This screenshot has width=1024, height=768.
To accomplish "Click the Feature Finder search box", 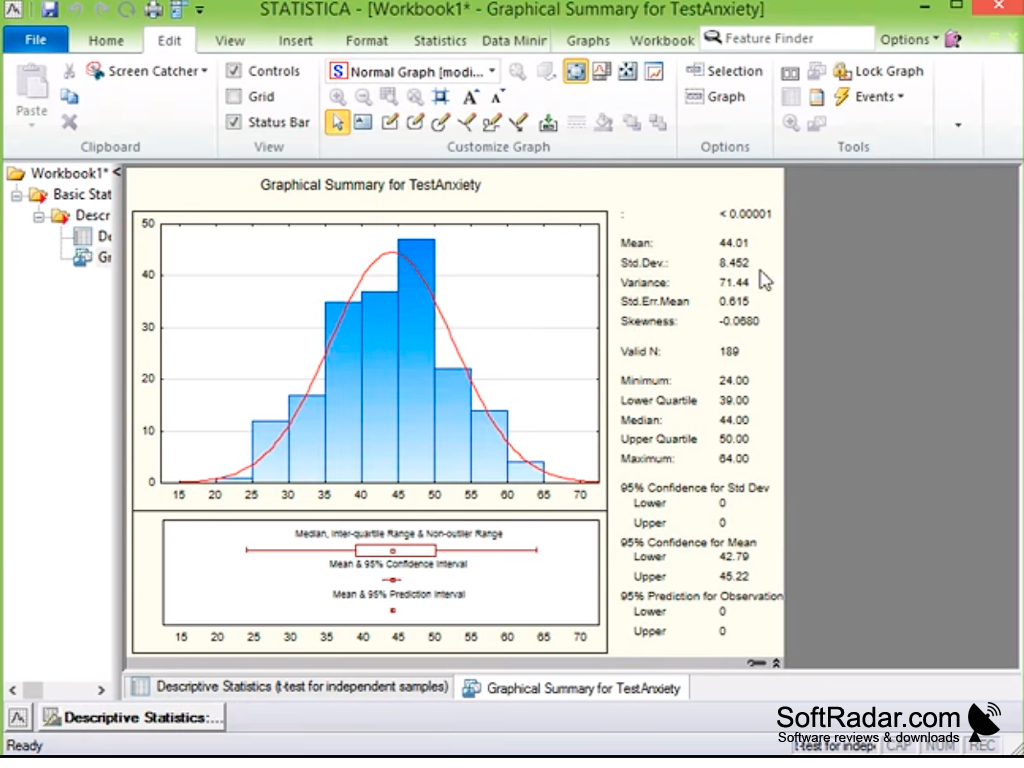I will pyautogui.click(x=787, y=39).
